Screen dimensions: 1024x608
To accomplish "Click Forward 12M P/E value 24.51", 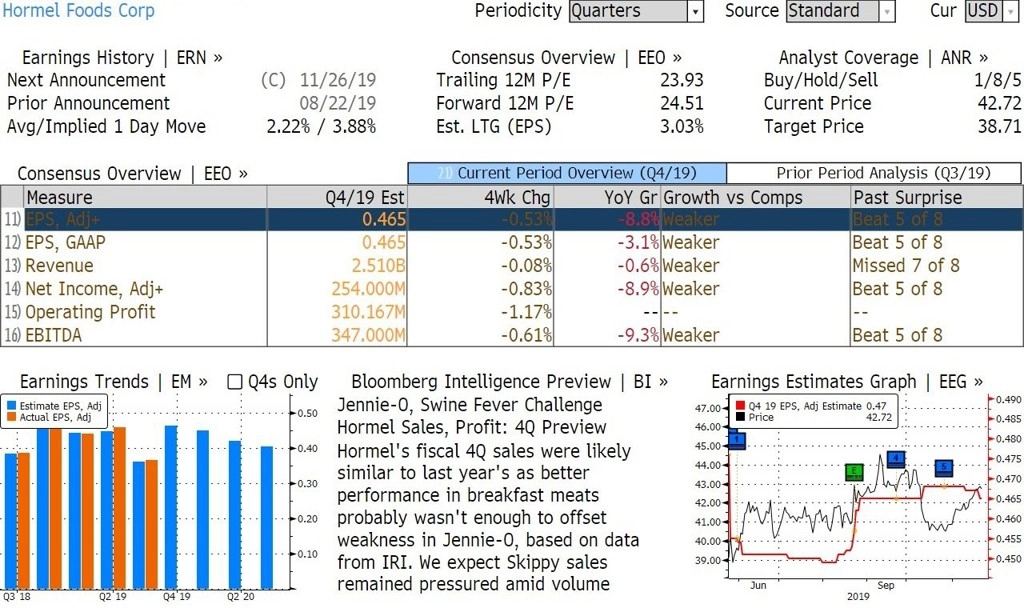I will click(x=682, y=103).
